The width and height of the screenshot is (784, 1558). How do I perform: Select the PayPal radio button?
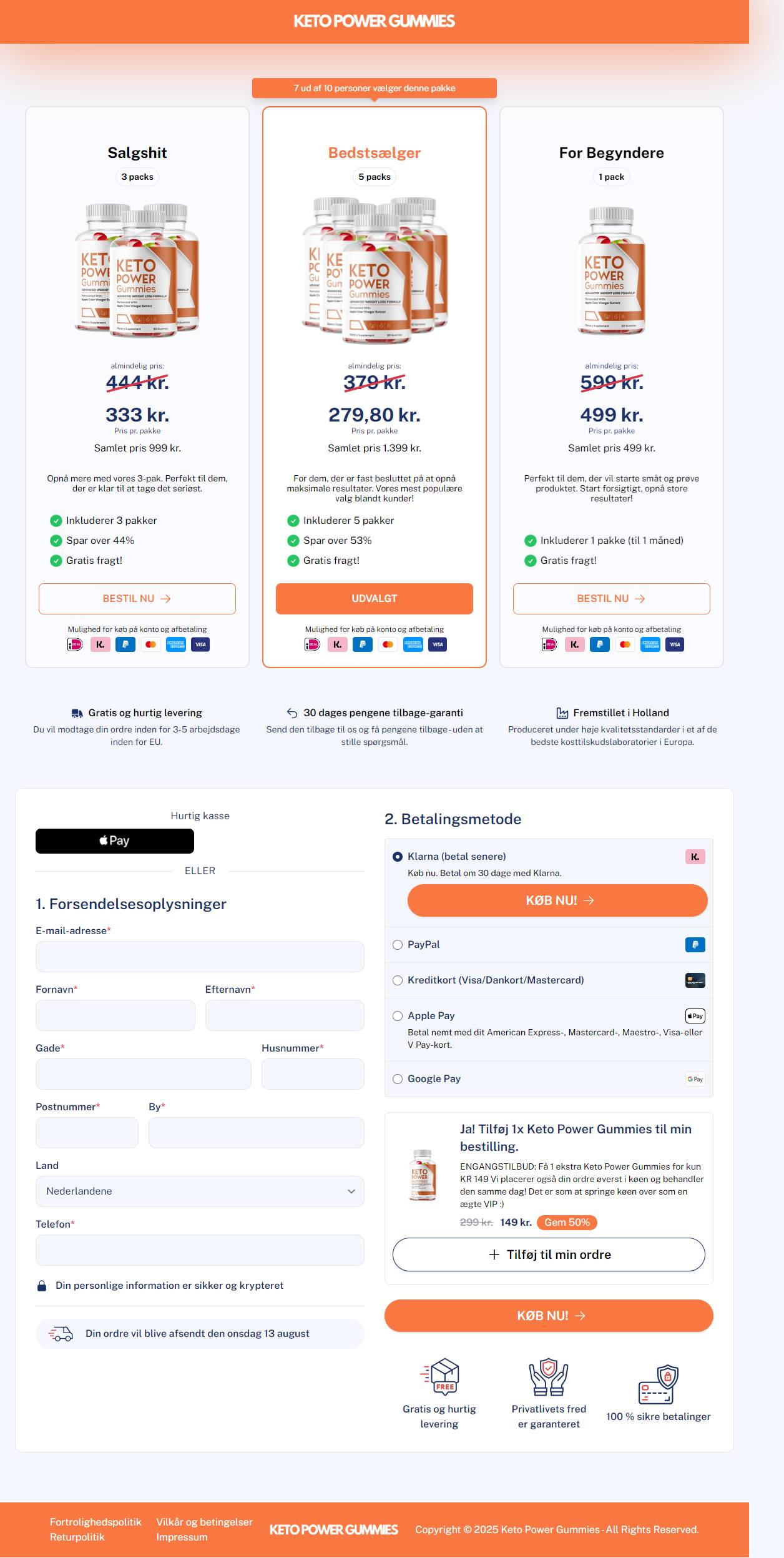398,945
